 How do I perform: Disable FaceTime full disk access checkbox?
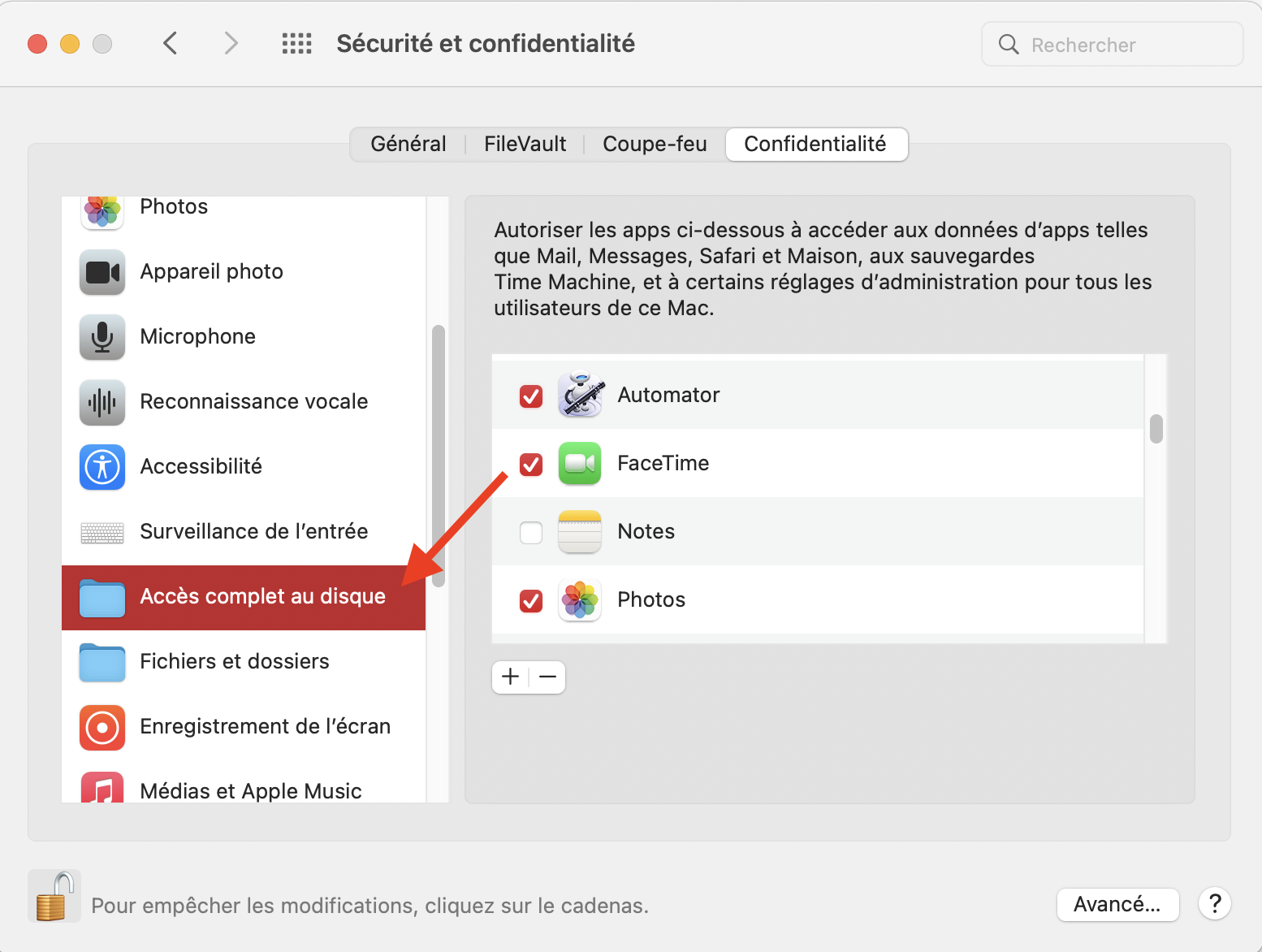pyautogui.click(x=531, y=464)
